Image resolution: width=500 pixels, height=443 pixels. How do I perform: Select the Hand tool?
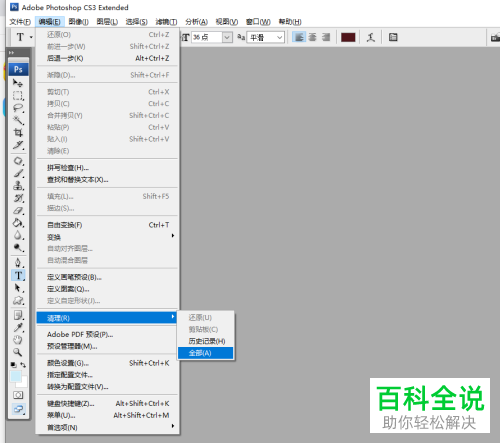18,340
